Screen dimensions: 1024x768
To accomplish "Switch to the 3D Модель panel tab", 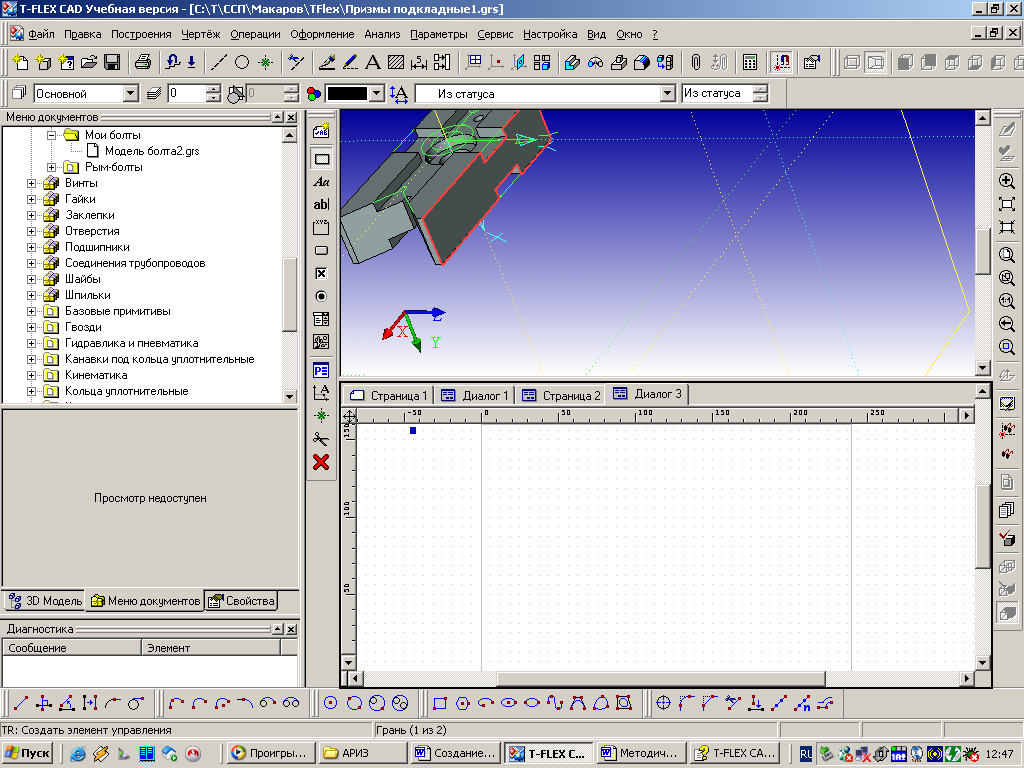I will [45, 601].
